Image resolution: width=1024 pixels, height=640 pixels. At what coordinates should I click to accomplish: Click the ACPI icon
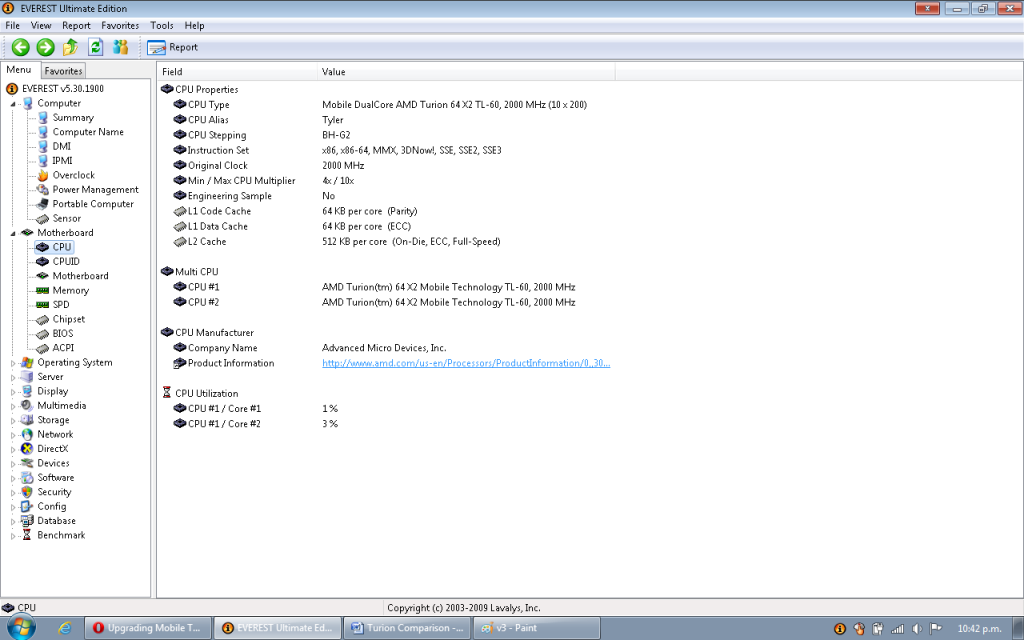pos(42,348)
